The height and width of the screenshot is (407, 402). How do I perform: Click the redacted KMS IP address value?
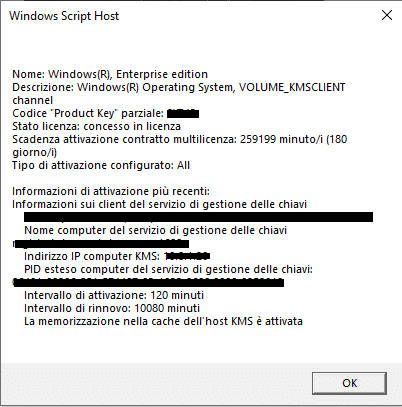pos(187,256)
